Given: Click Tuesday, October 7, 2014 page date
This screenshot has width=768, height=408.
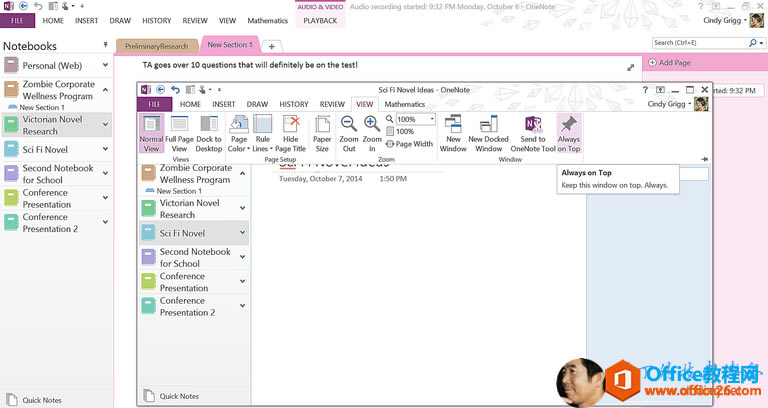Looking at the screenshot, I should 320,179.
